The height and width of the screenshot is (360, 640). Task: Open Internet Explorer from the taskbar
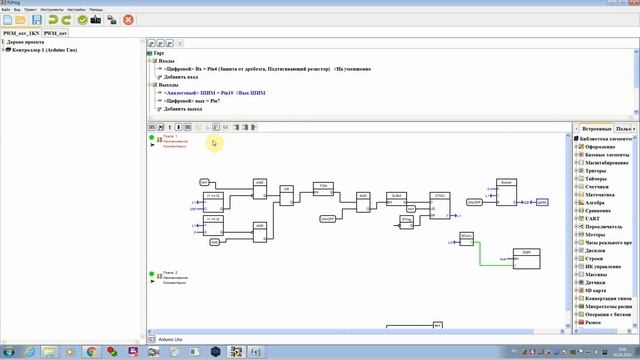click(x=29, y=352)
